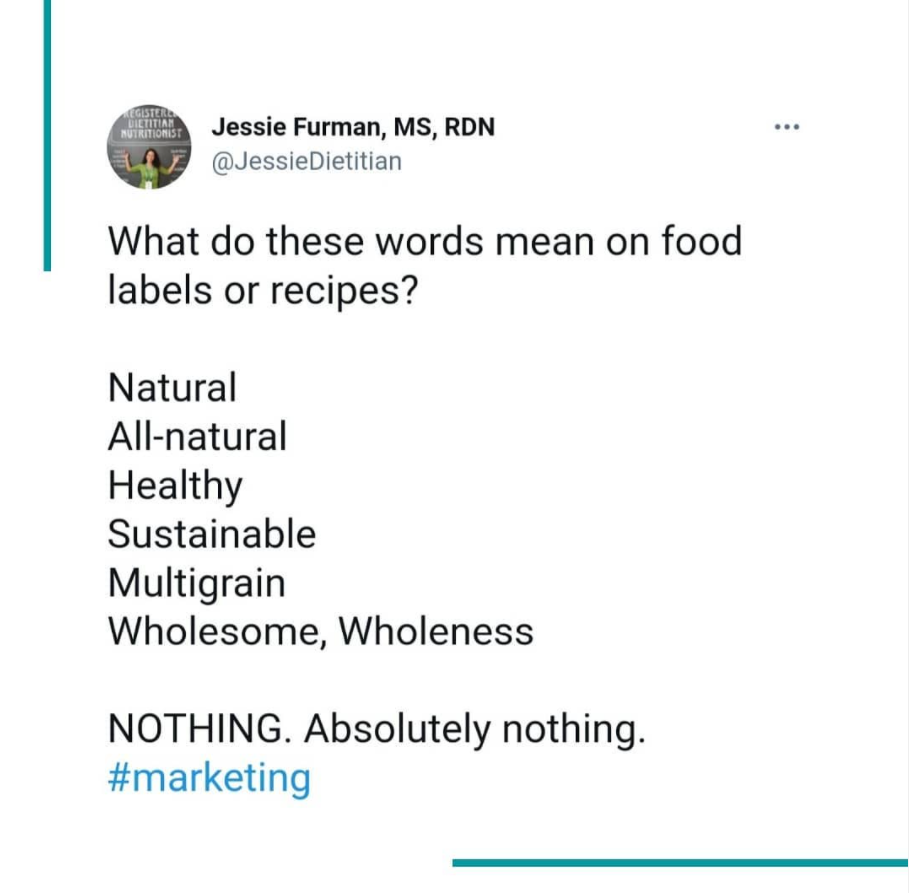Select the word 'Natural' in the list

172,387
